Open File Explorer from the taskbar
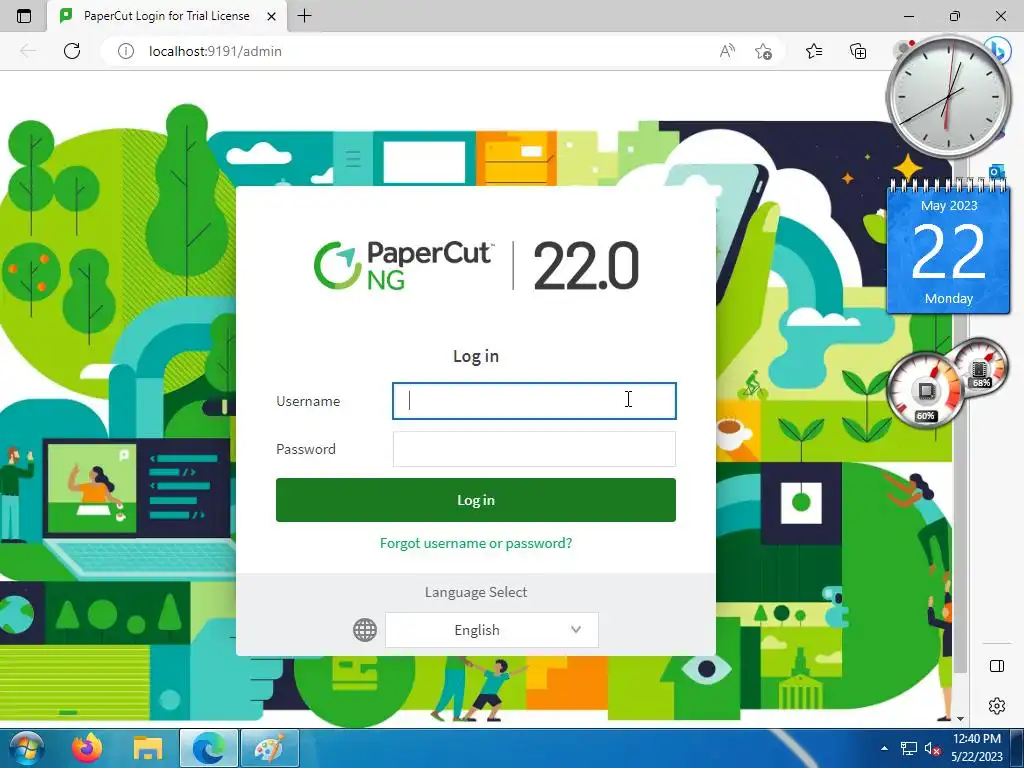This screenshot has width=1024, height=768. (148, 748)
